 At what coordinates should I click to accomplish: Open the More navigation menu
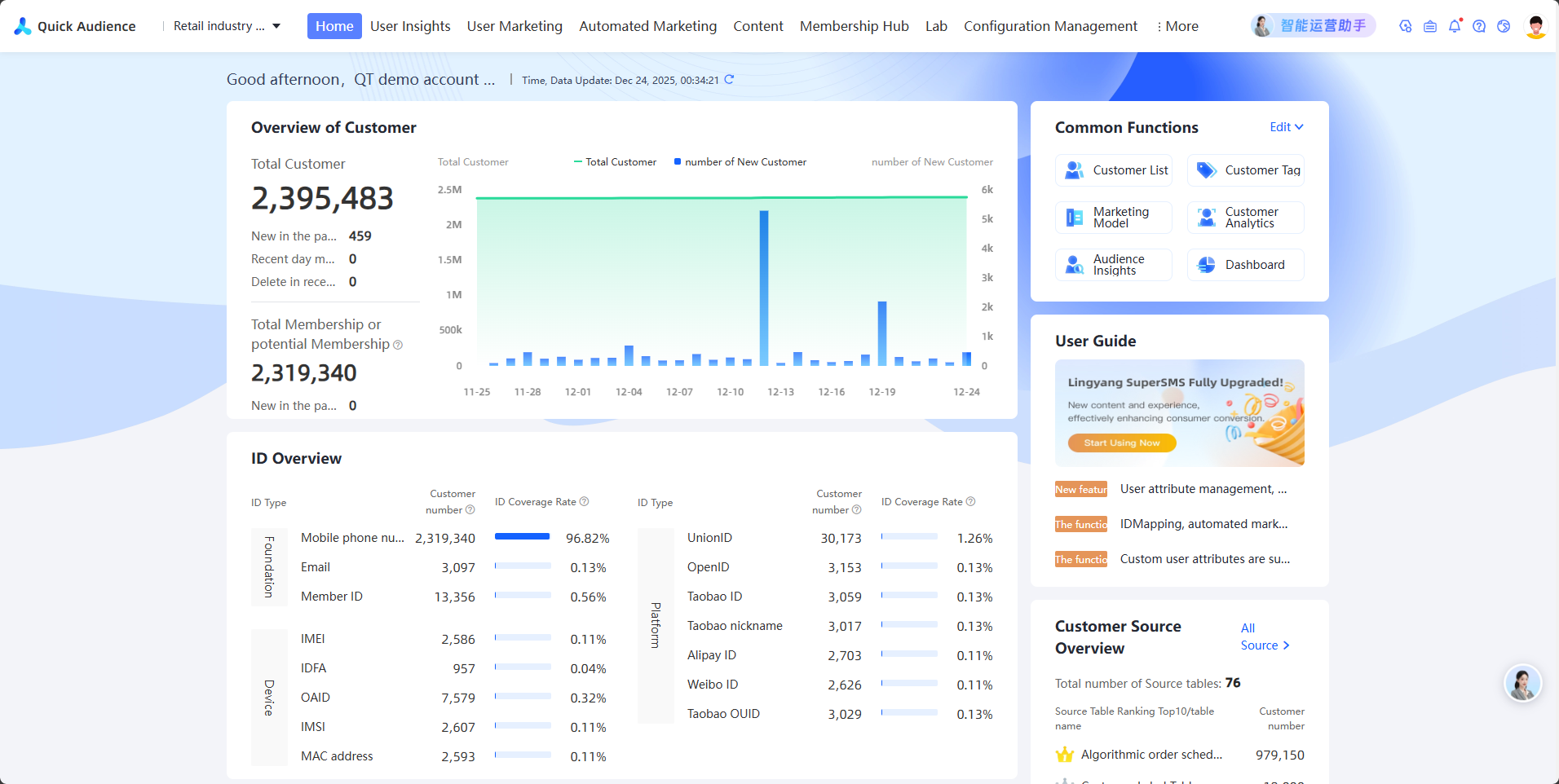click(x=1177, y=26)
